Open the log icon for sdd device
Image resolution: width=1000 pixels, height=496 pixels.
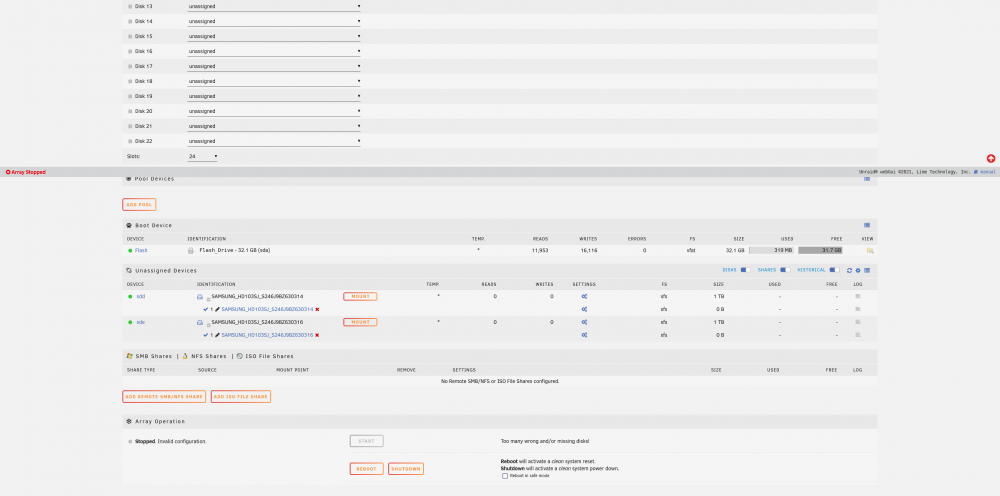858,296
